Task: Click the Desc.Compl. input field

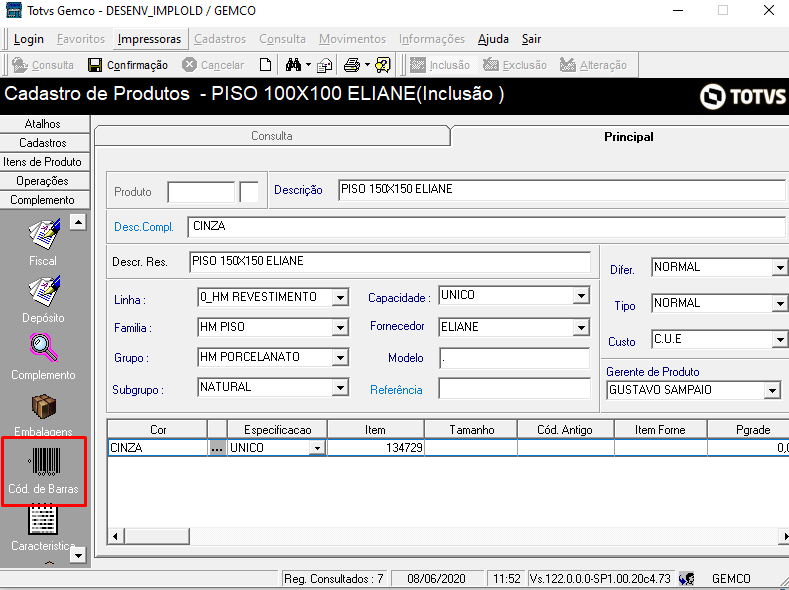Action: coord(486,227)
